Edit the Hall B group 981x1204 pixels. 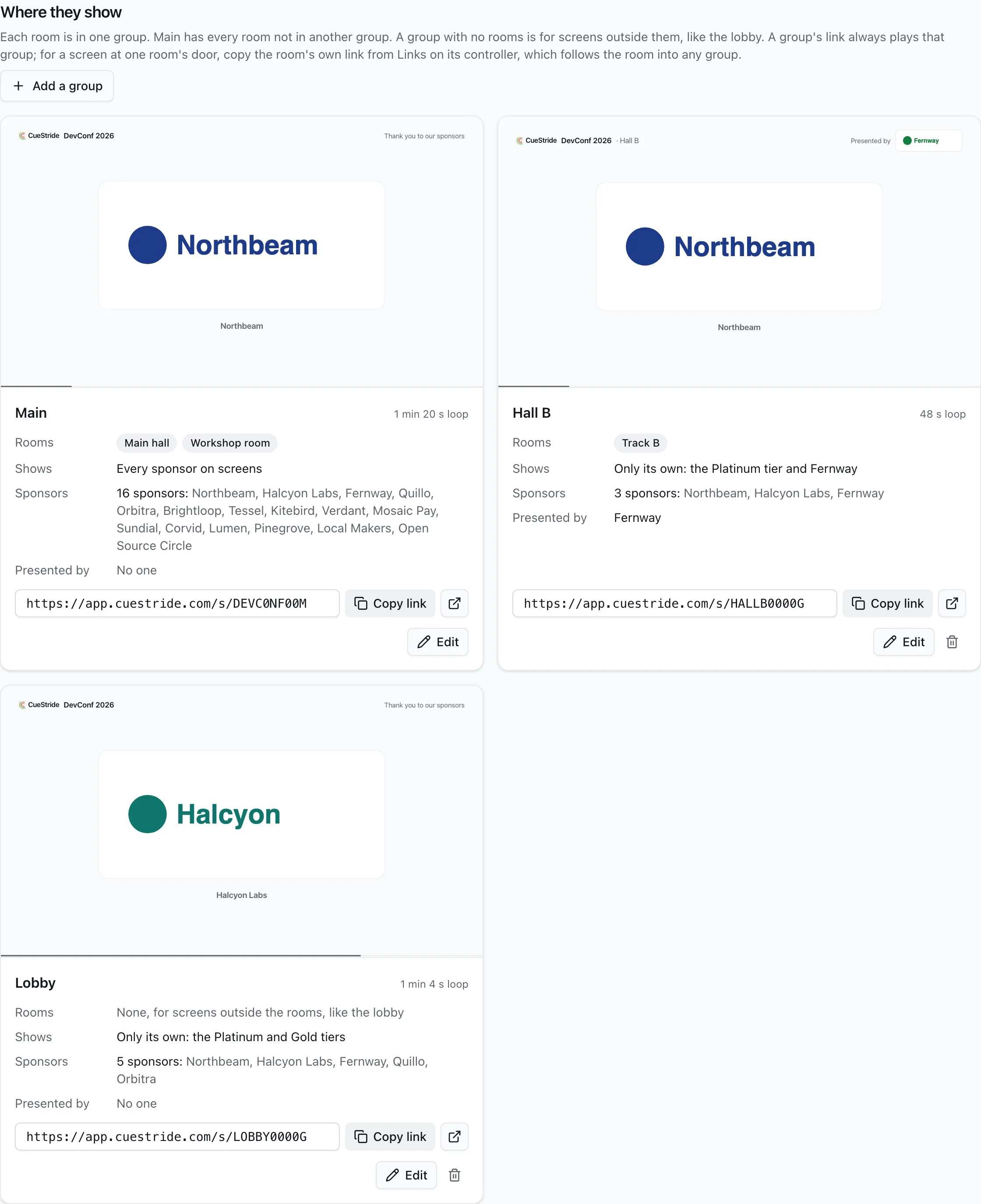pyautogui.click(x=903, y=642)
